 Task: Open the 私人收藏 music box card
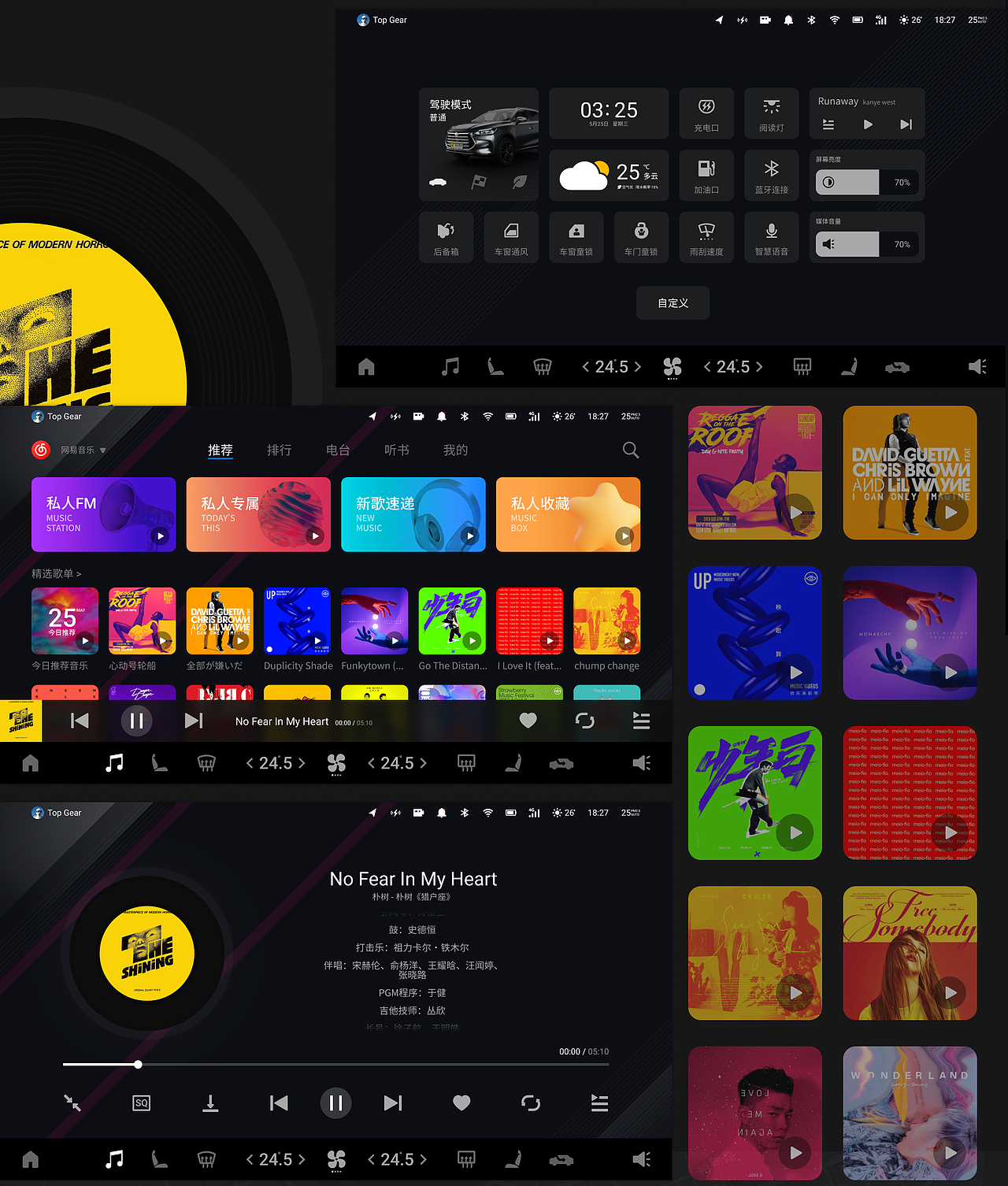click(x=569, y=514)
